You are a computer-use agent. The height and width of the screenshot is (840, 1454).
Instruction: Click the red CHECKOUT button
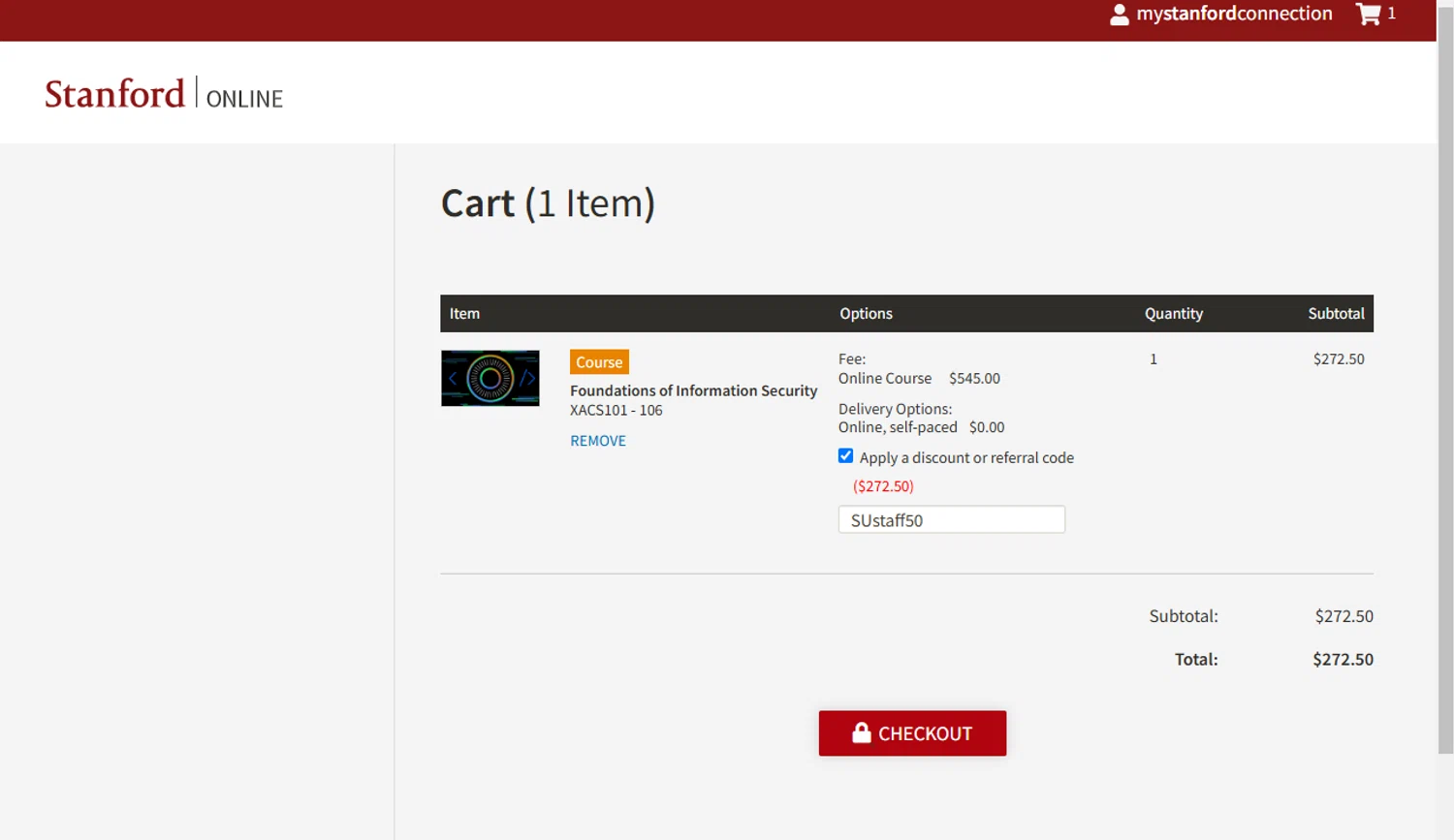click(x=912, y=733)
